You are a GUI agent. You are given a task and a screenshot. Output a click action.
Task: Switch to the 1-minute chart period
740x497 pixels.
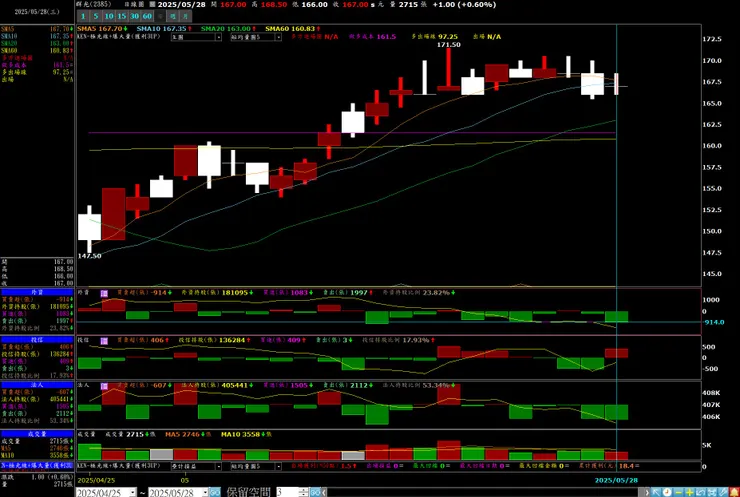83,16
